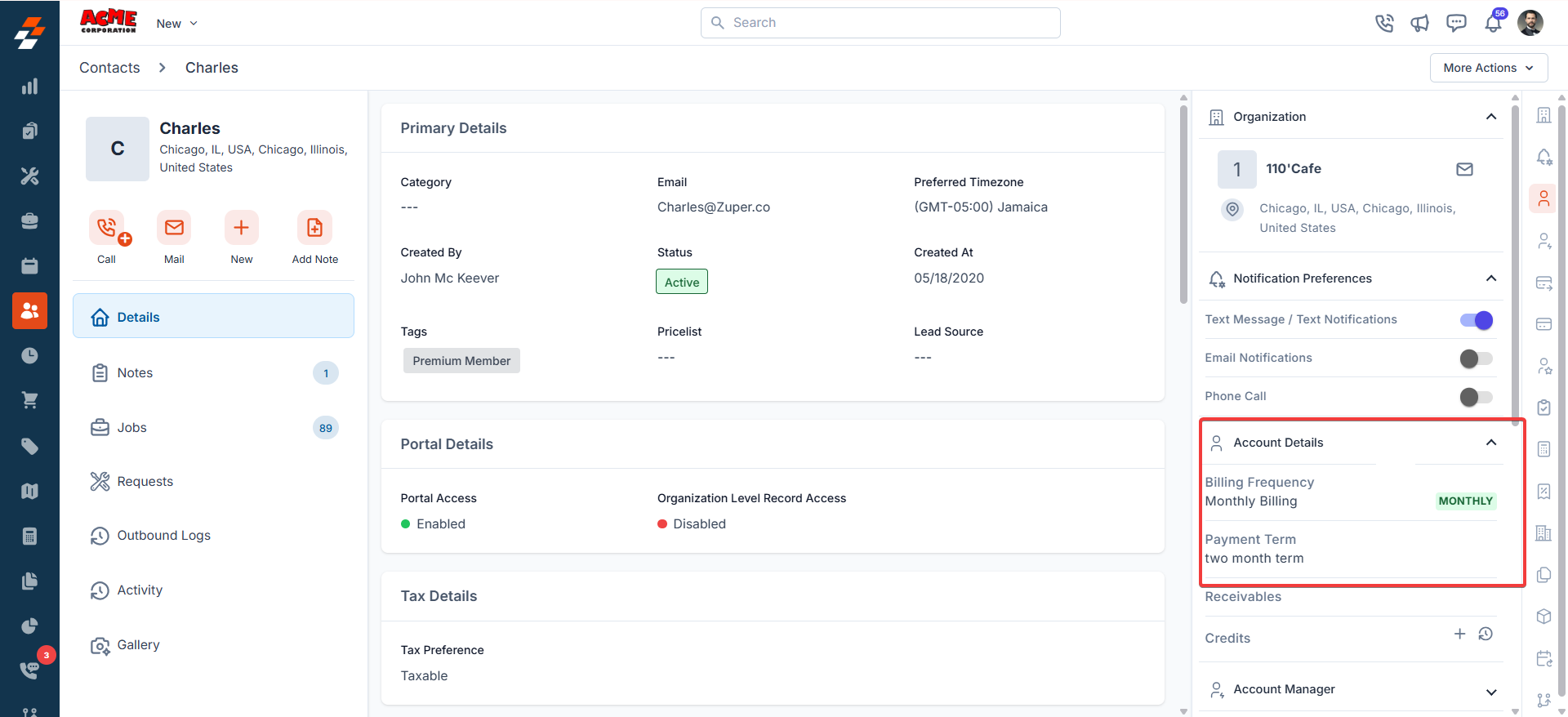The width and height of the screenshot is (1568, 717).
Task: Click the Call action icon for Charles
Action: pyautogui.click(x=107, y=228)
